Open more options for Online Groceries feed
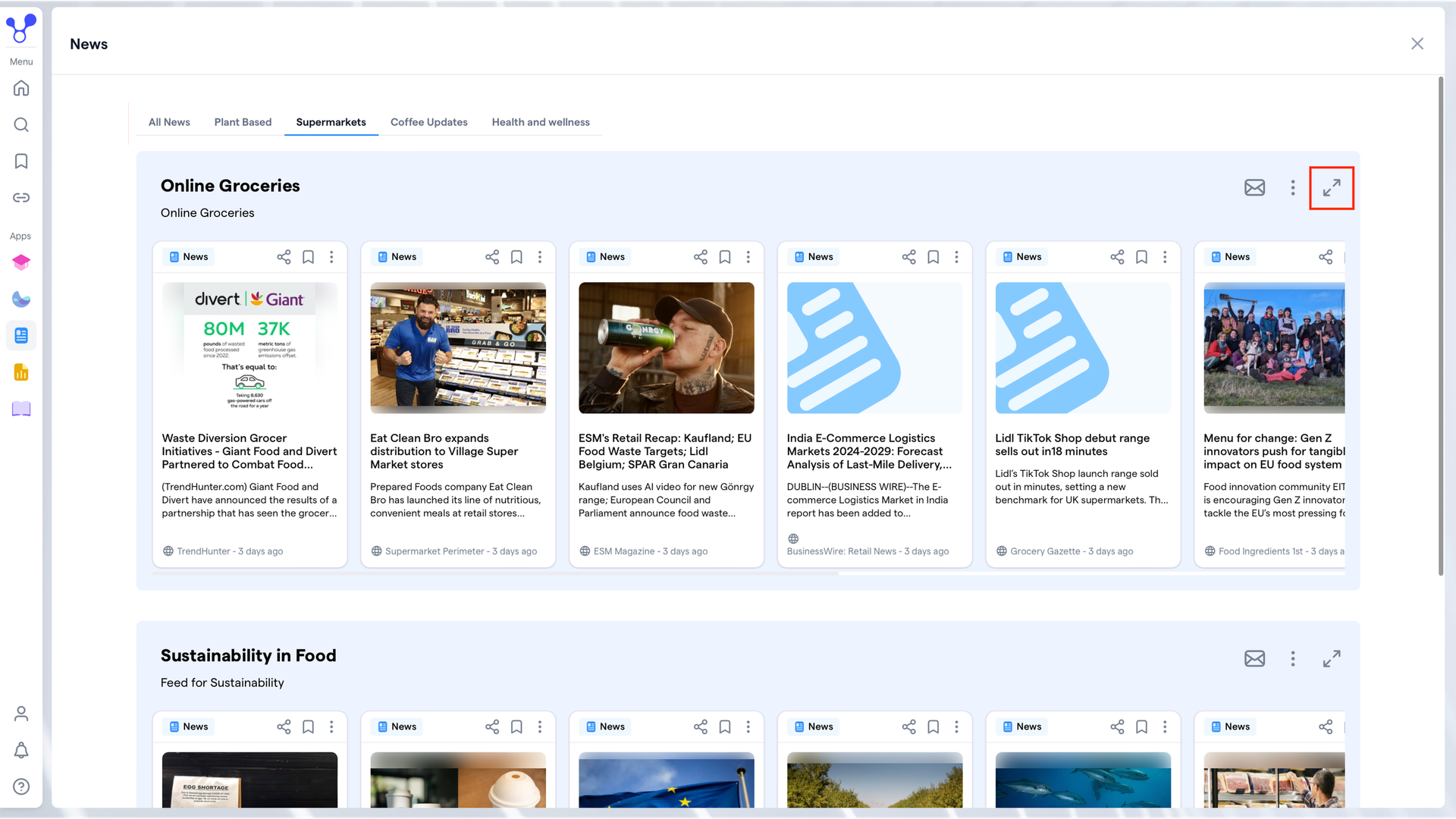The height and width of the screenshot is (819, 1456). [1293, 187]
